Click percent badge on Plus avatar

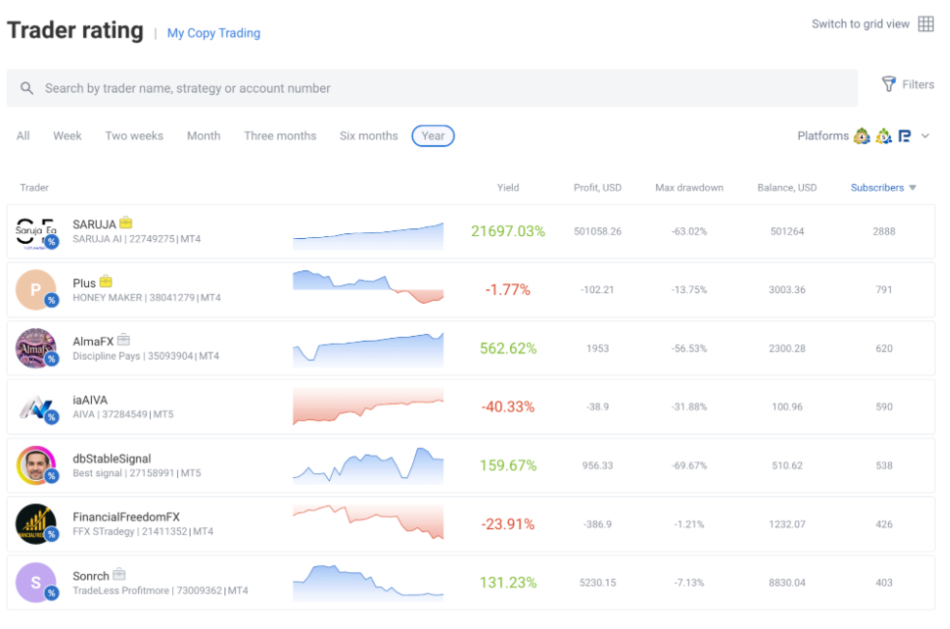coord(52,300)
